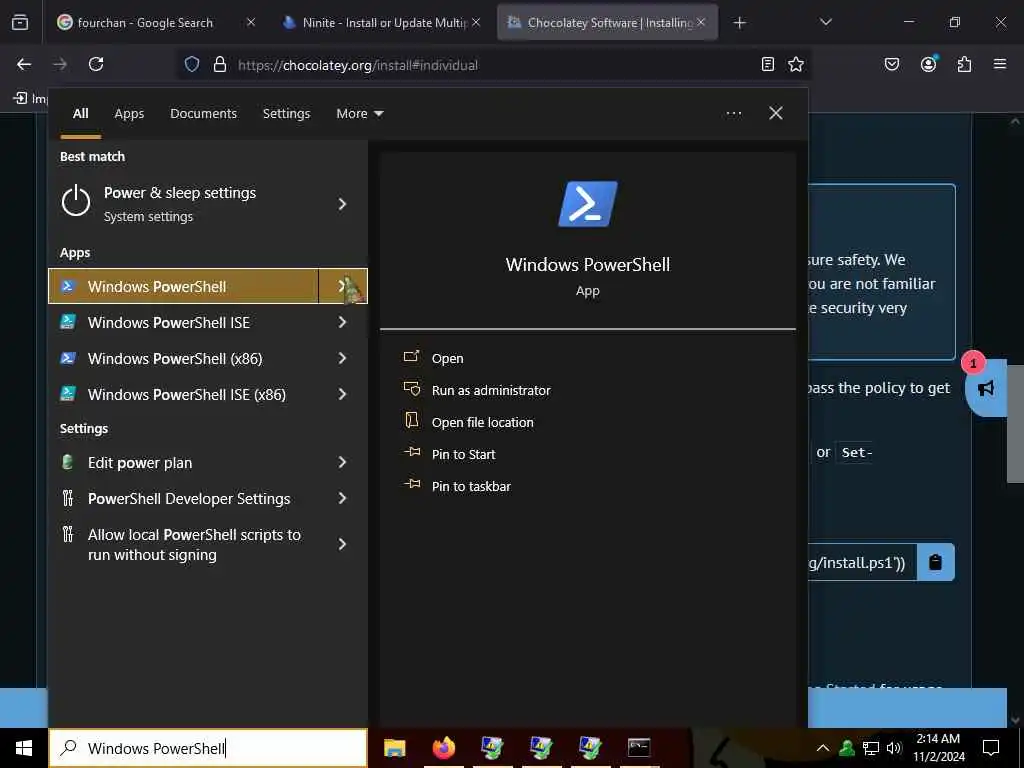Open Windows PowerShell ISE result

coord(184,323)
